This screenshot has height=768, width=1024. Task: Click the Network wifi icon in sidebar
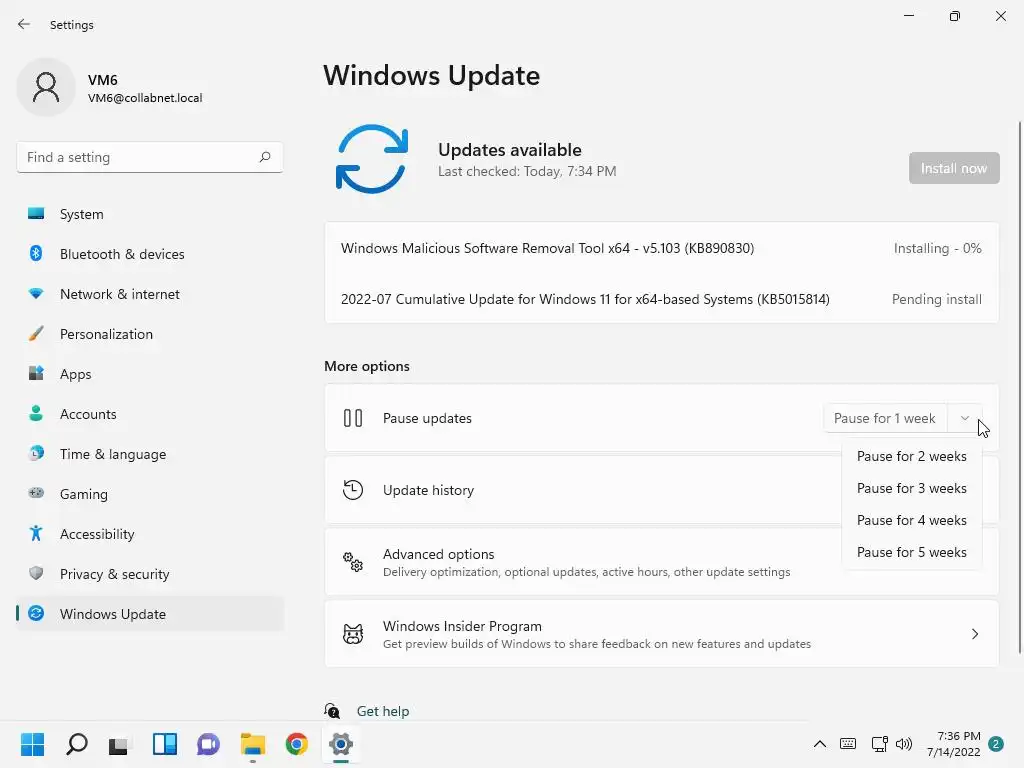point(36,294)
